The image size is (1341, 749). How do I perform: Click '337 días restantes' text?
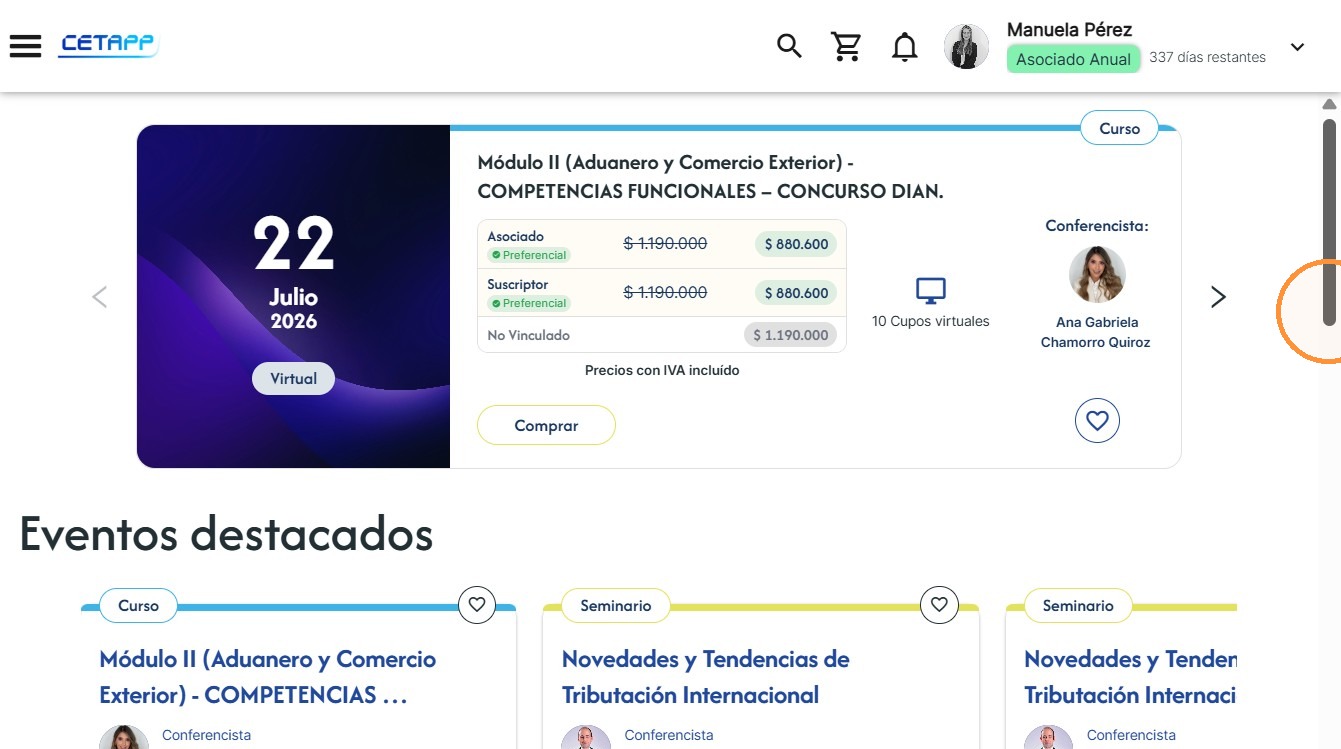click(1207, 57)
